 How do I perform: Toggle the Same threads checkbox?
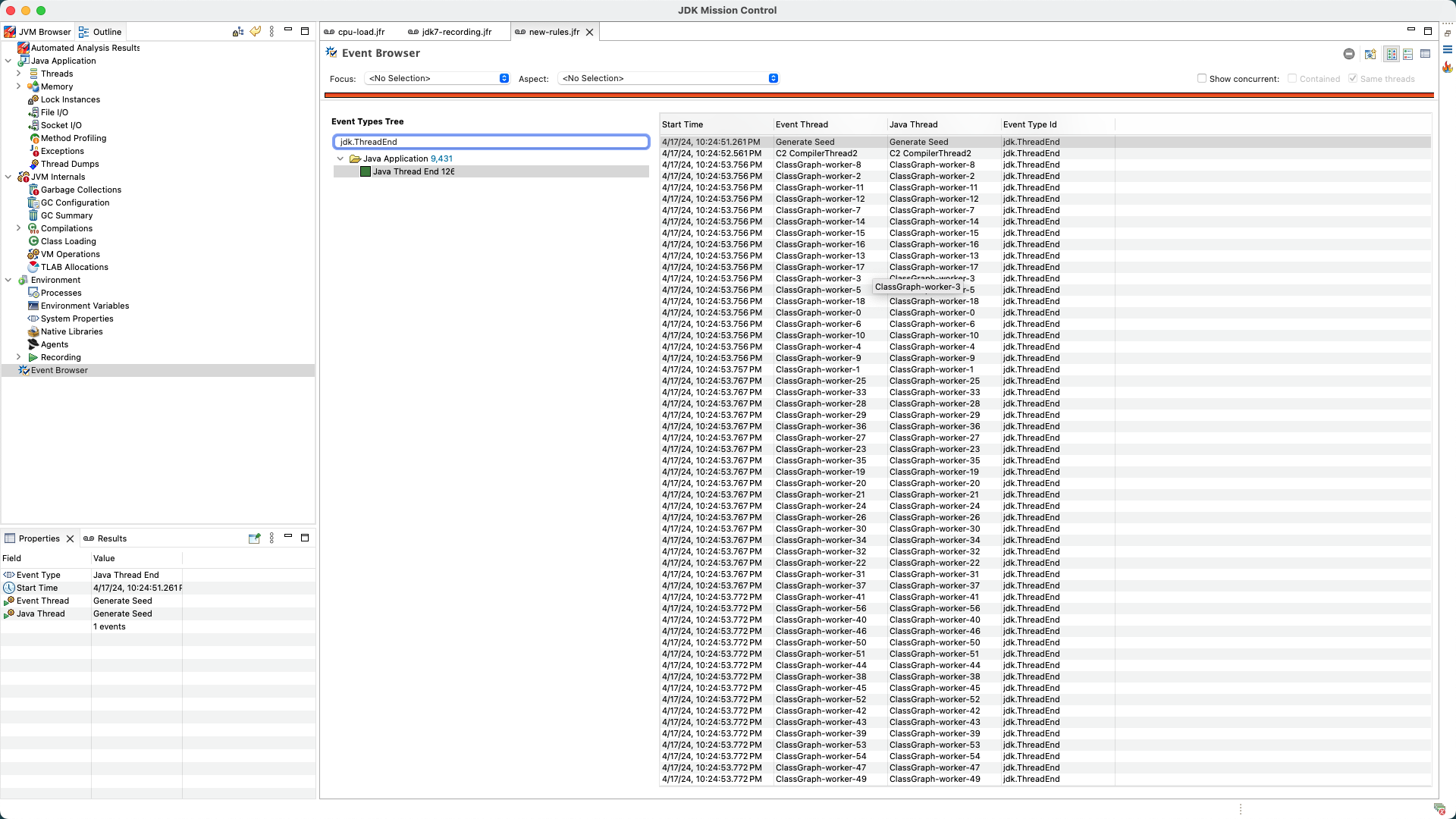[1353, 79]
